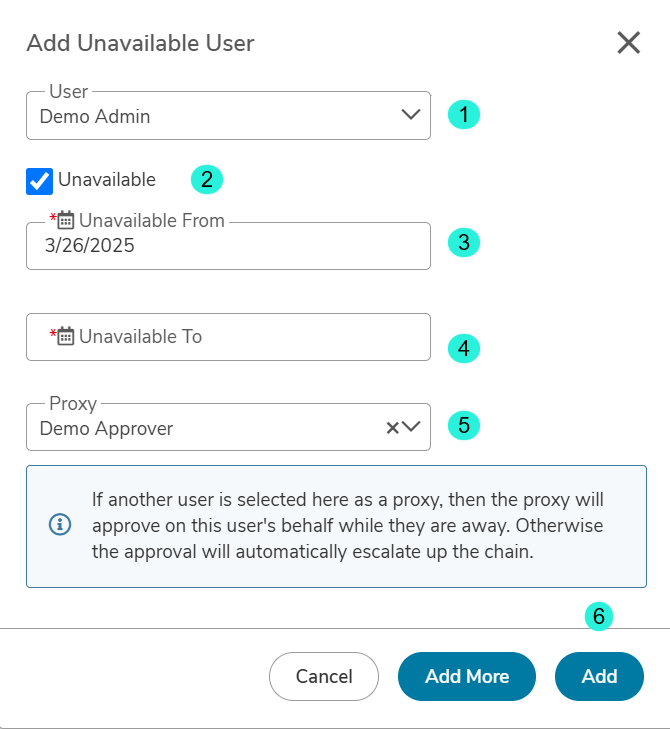
Task: Open the User field showing Demo Admin
Action: coord(228,116)
